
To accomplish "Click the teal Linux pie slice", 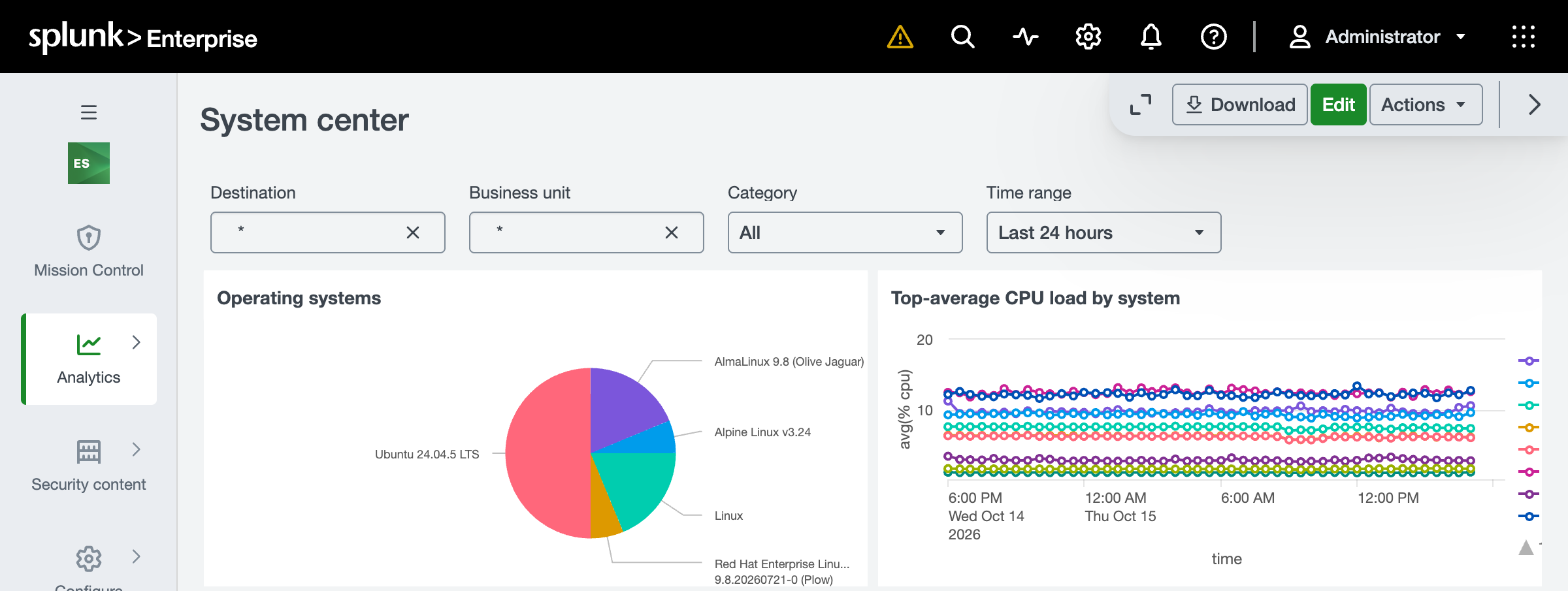I will [x=637, y=483].
